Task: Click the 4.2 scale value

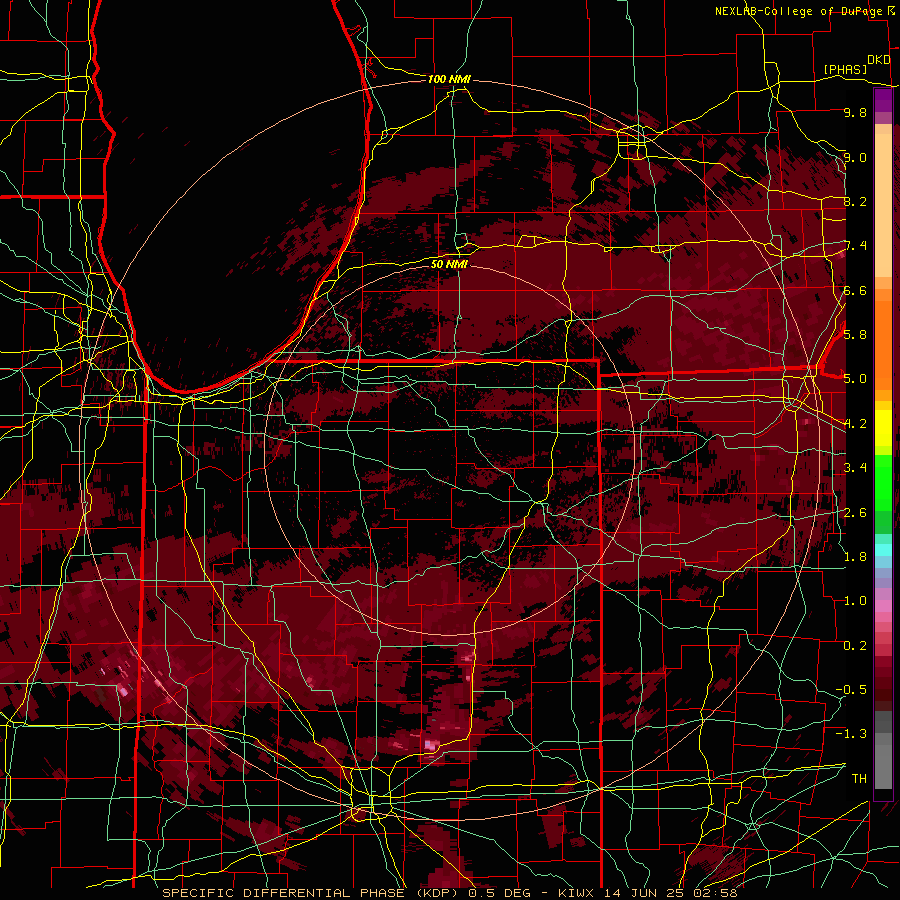Action: (855, 424)
